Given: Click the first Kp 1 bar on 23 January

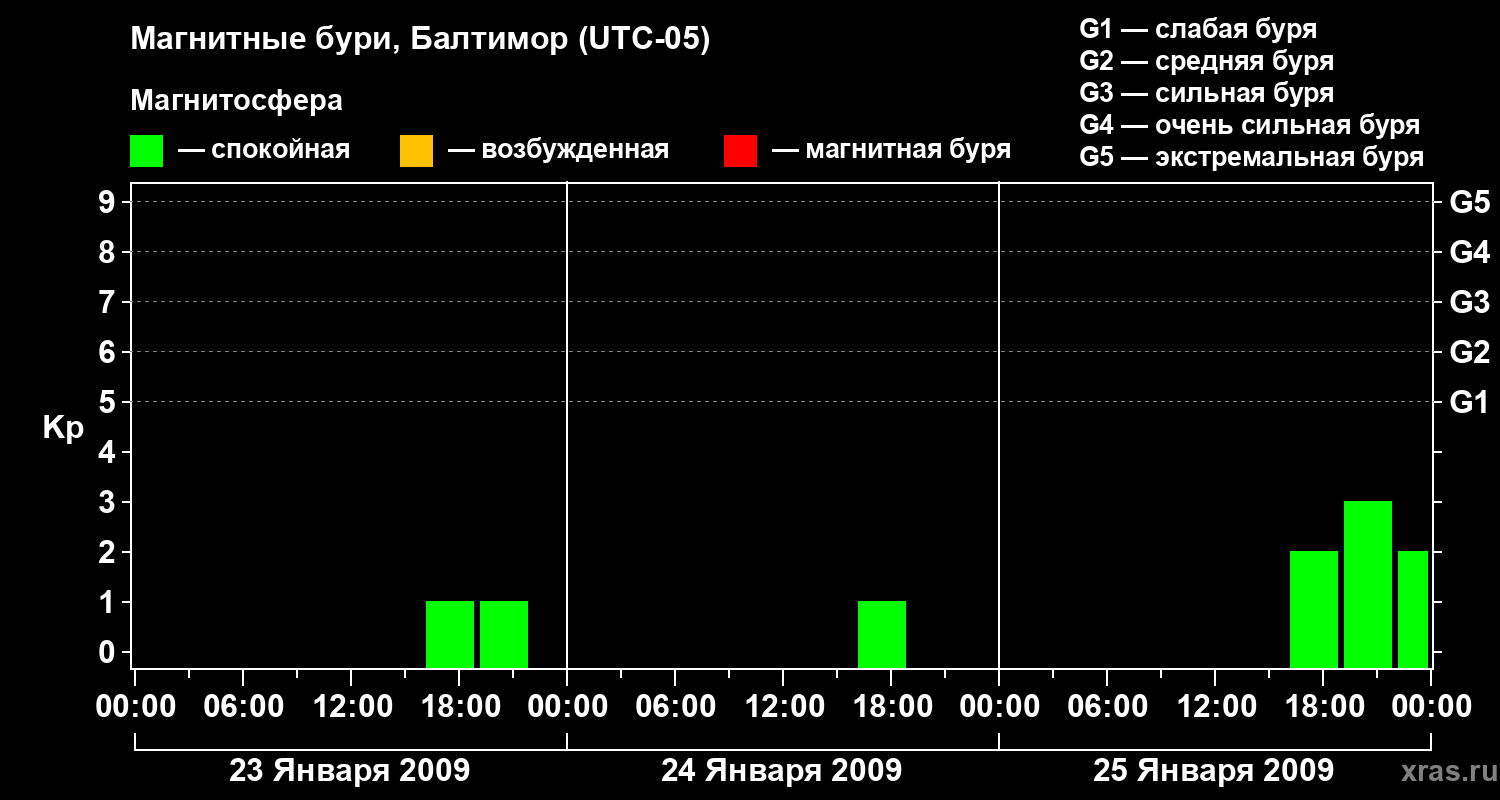Looking at the screenshot, I should pos(450,634).
